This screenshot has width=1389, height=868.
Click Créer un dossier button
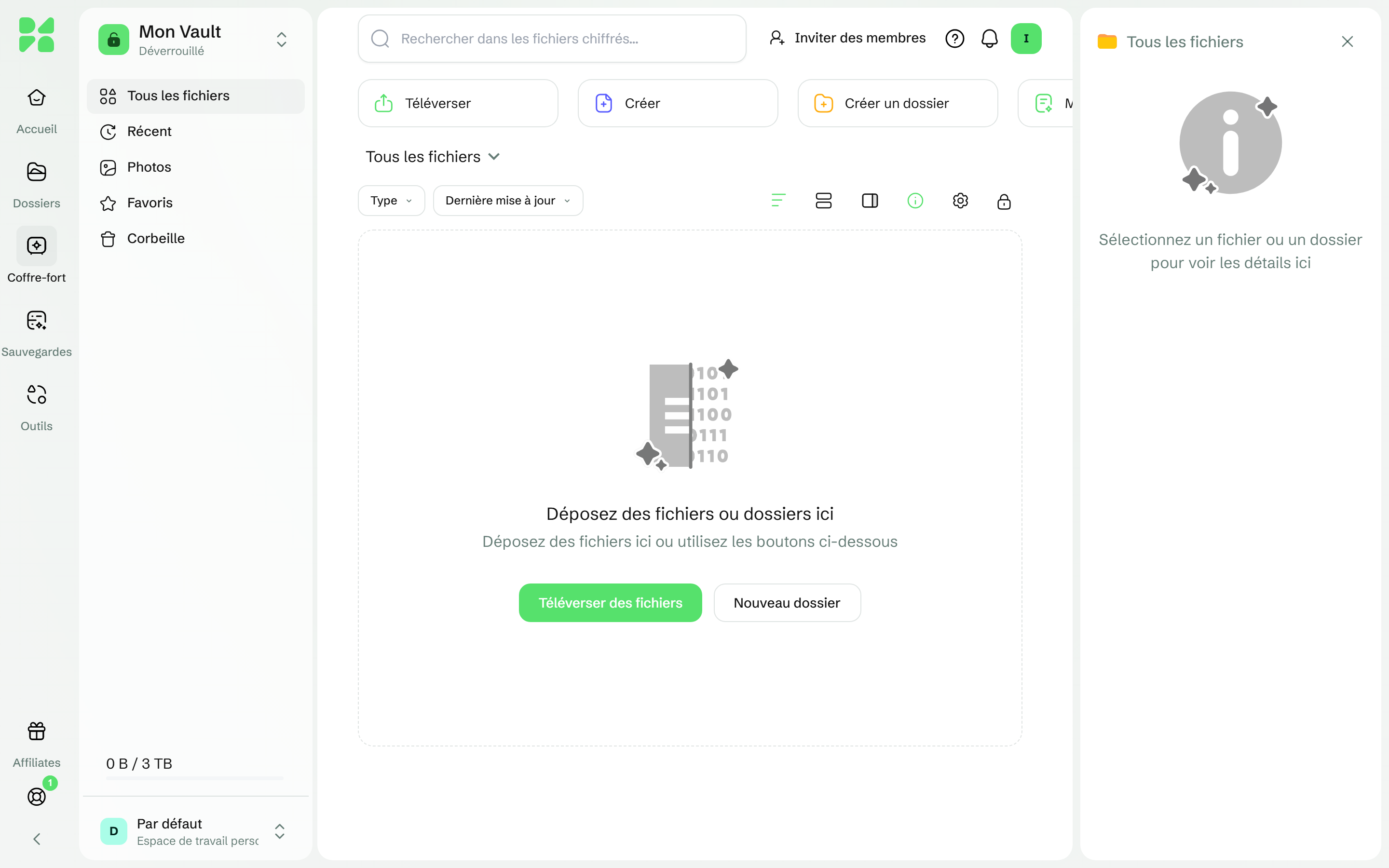898,103
